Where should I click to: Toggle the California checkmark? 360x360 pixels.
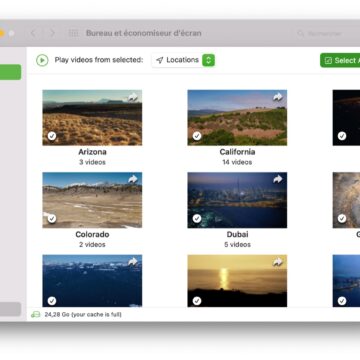click(x=197, y=136)
